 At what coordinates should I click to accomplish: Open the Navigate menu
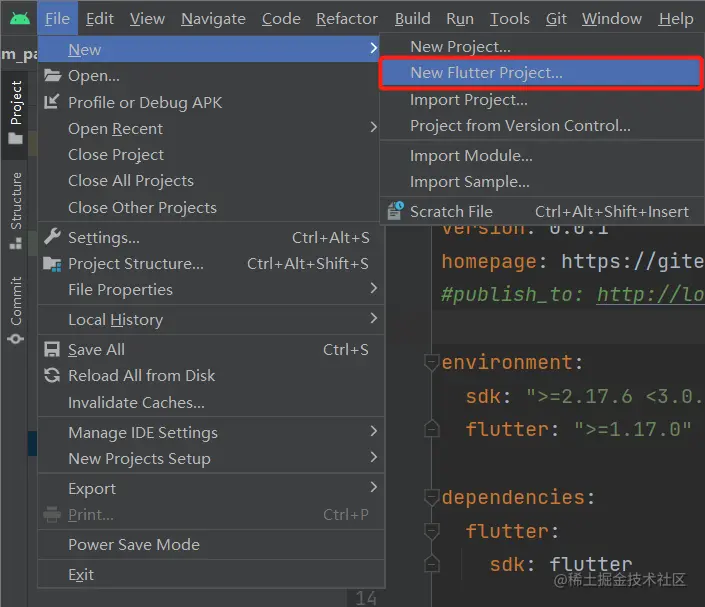[x=213, y=18]
